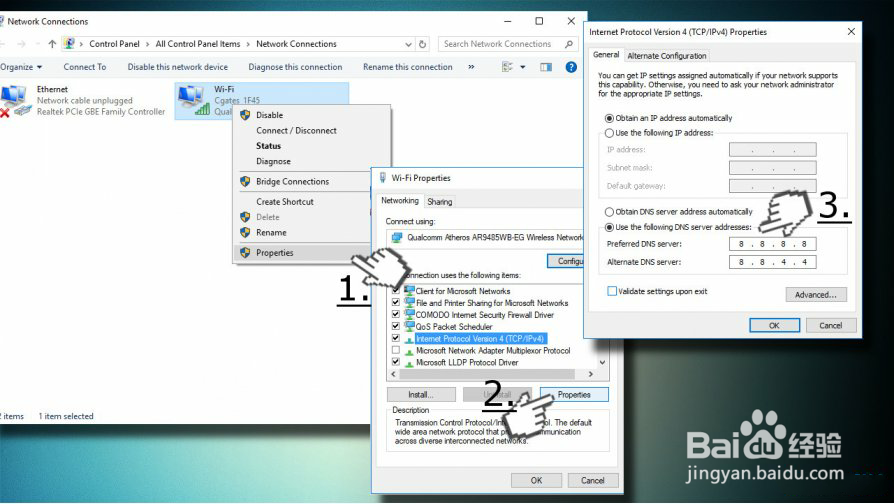Select Use the following DNS server addresses
Image resolution: width=894 pixels, height=504 pixels.
tap(609, 227)
